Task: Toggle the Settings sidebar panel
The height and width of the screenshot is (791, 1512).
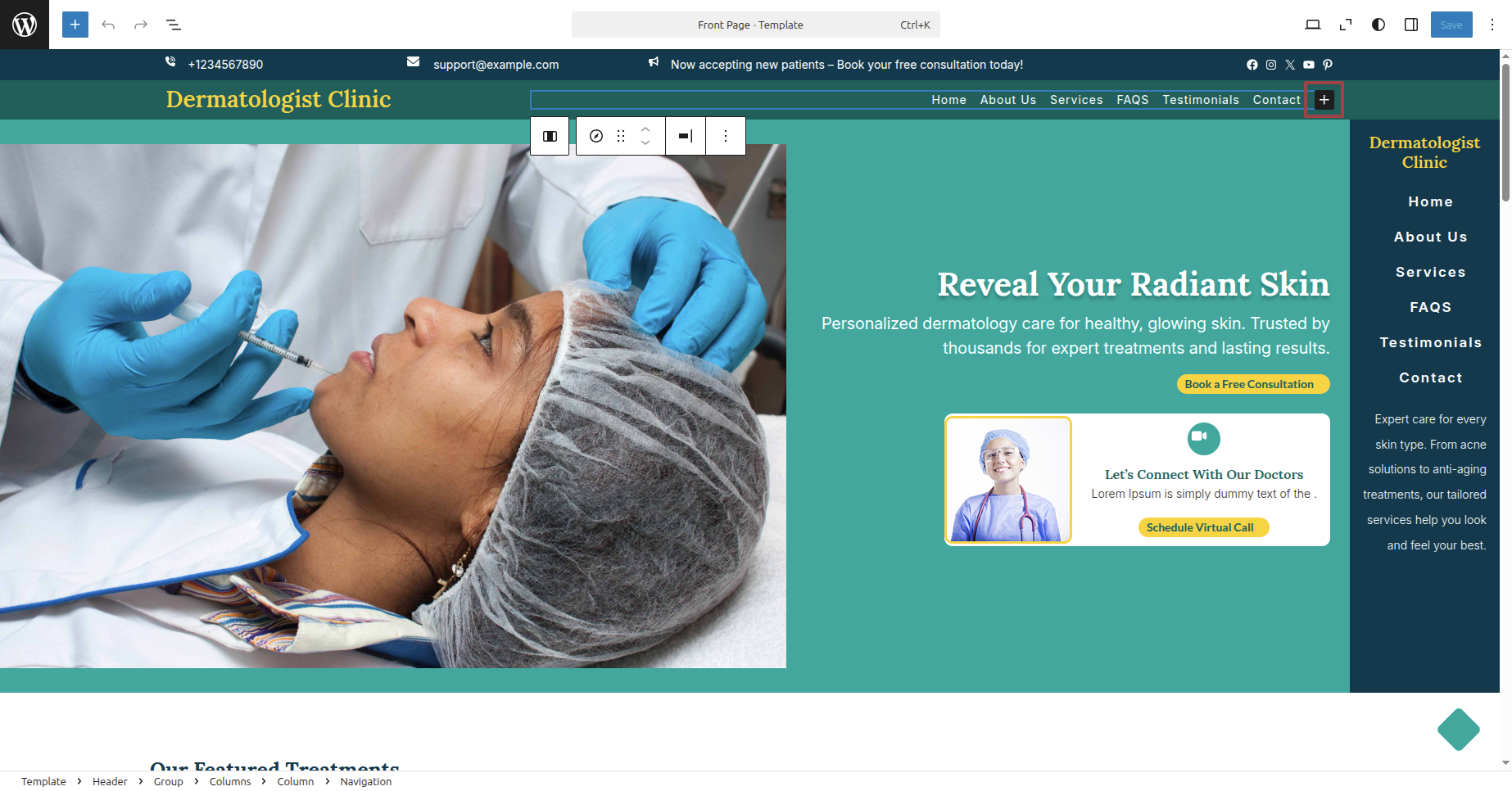Action: click(1411, 25)
